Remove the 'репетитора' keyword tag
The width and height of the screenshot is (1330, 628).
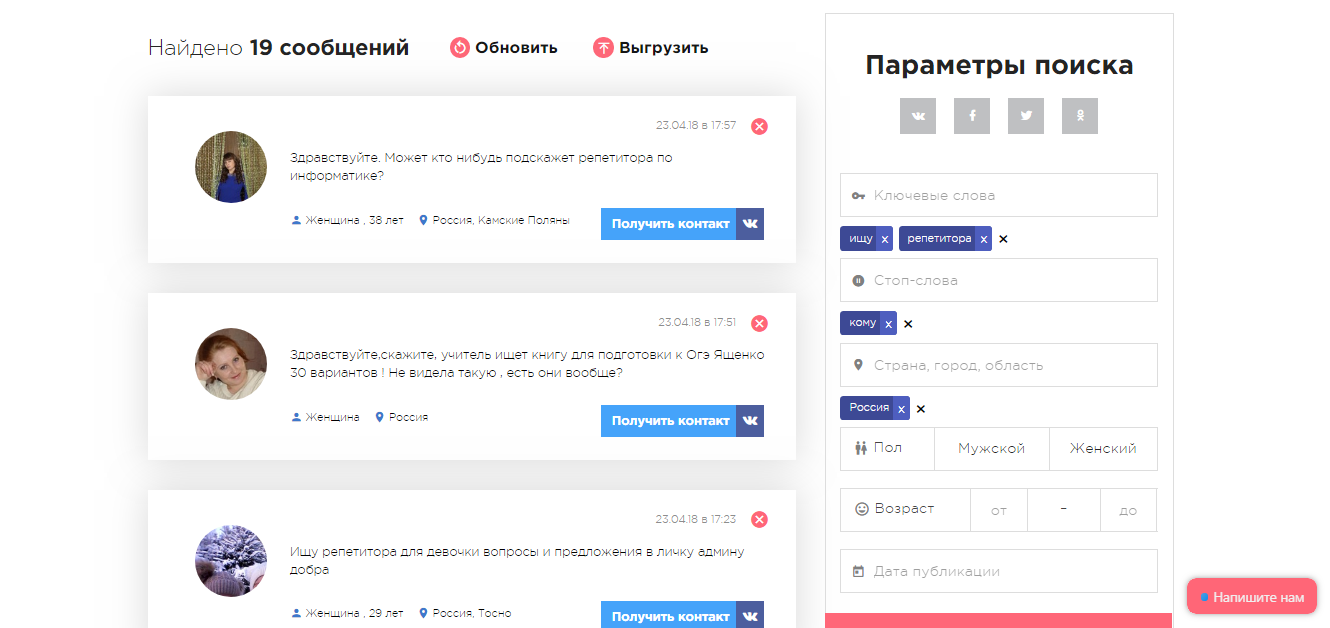[984, 238]
